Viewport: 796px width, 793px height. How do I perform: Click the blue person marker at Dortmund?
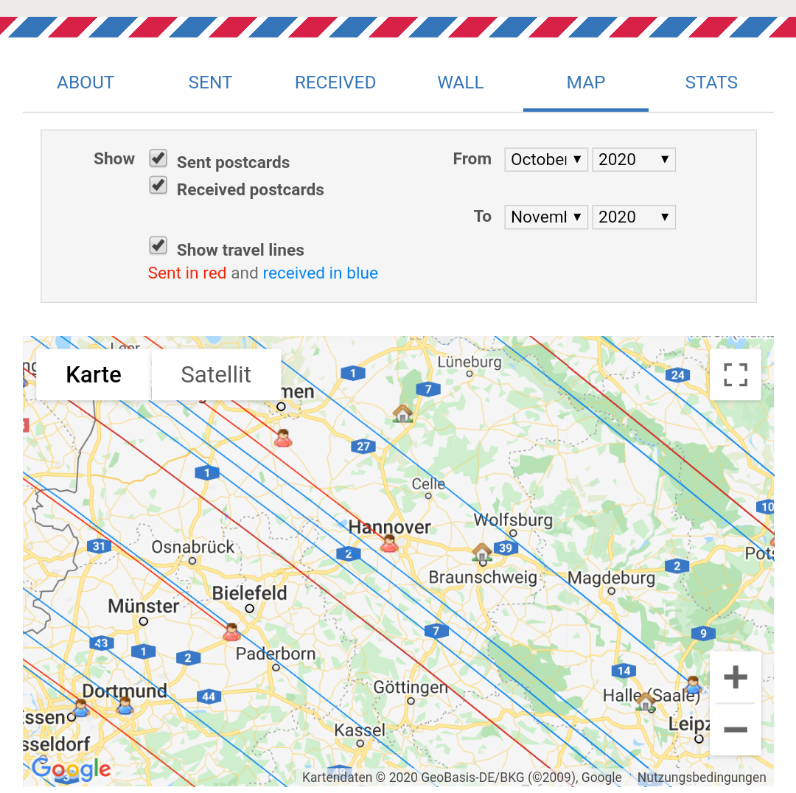click(x=124, y=705)
